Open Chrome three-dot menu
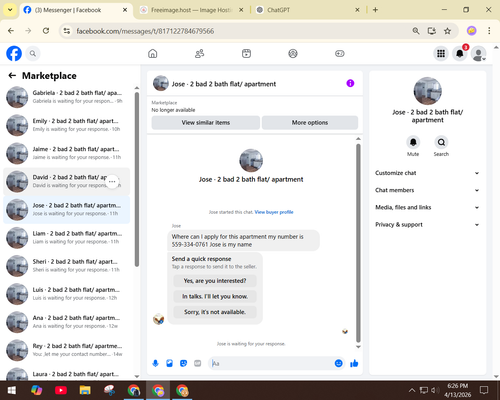Screen dimensions: 500x400 pyautogui.click(x=489, y=31)
